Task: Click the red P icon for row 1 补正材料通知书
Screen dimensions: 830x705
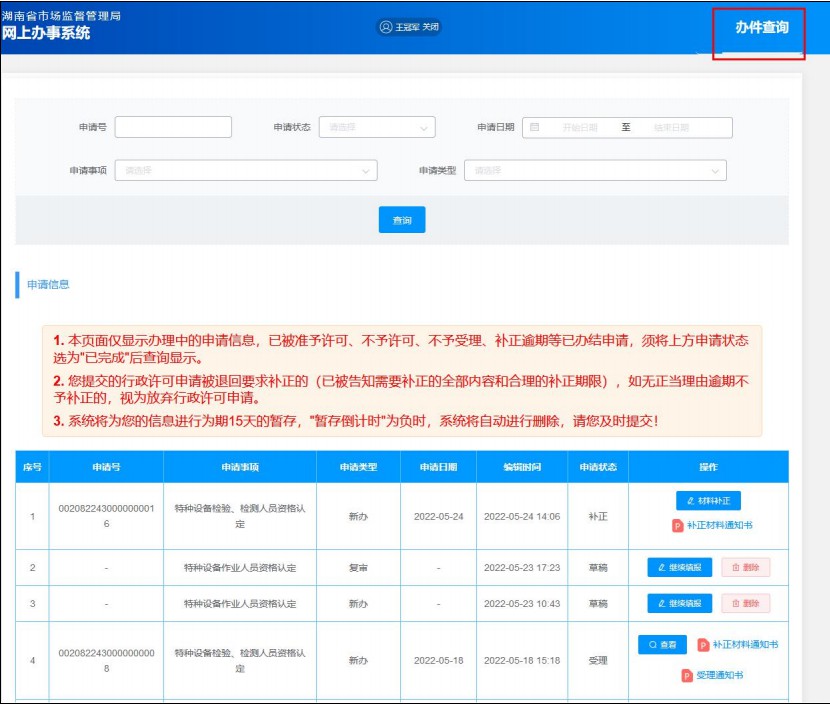Action: [x=677, y=525]
